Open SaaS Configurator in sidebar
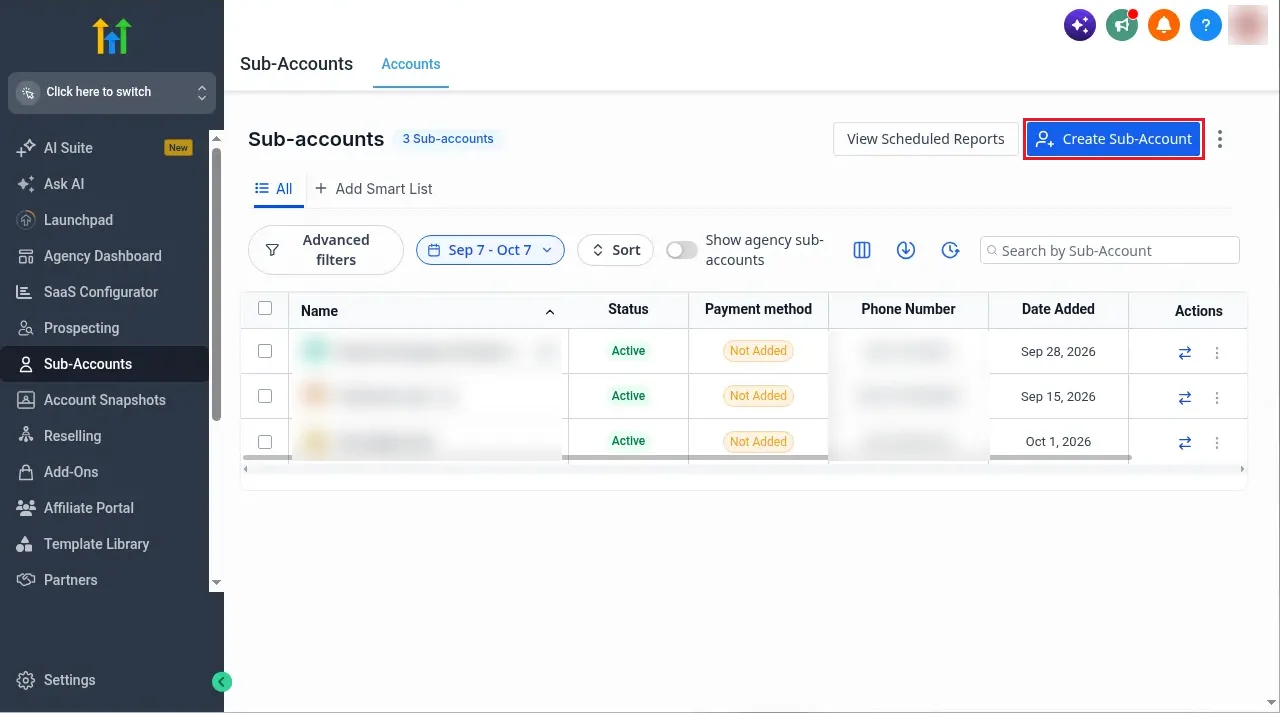This screenshot has height=713, width=1280. 104,292
